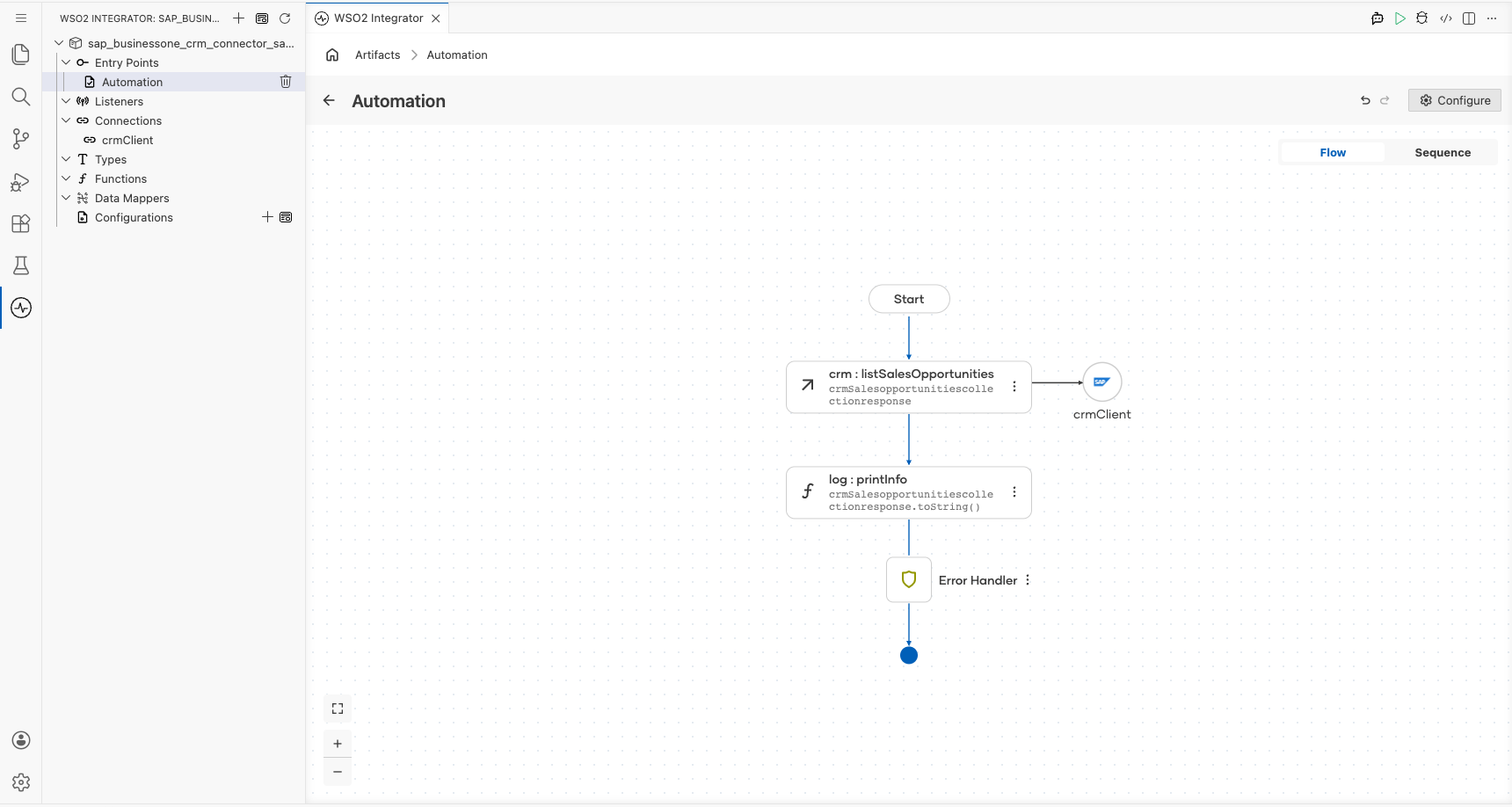Delete the Automation entry point via trash icon

(x=286, y=82)
